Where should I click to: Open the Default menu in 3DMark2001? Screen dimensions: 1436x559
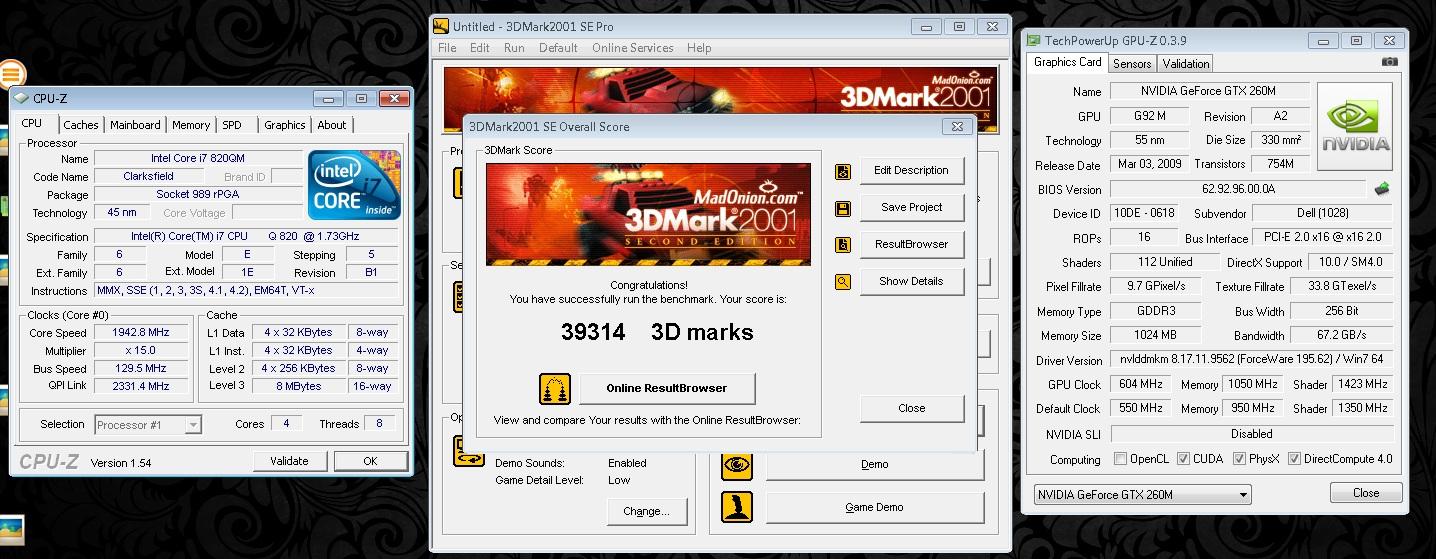point(558,48)
